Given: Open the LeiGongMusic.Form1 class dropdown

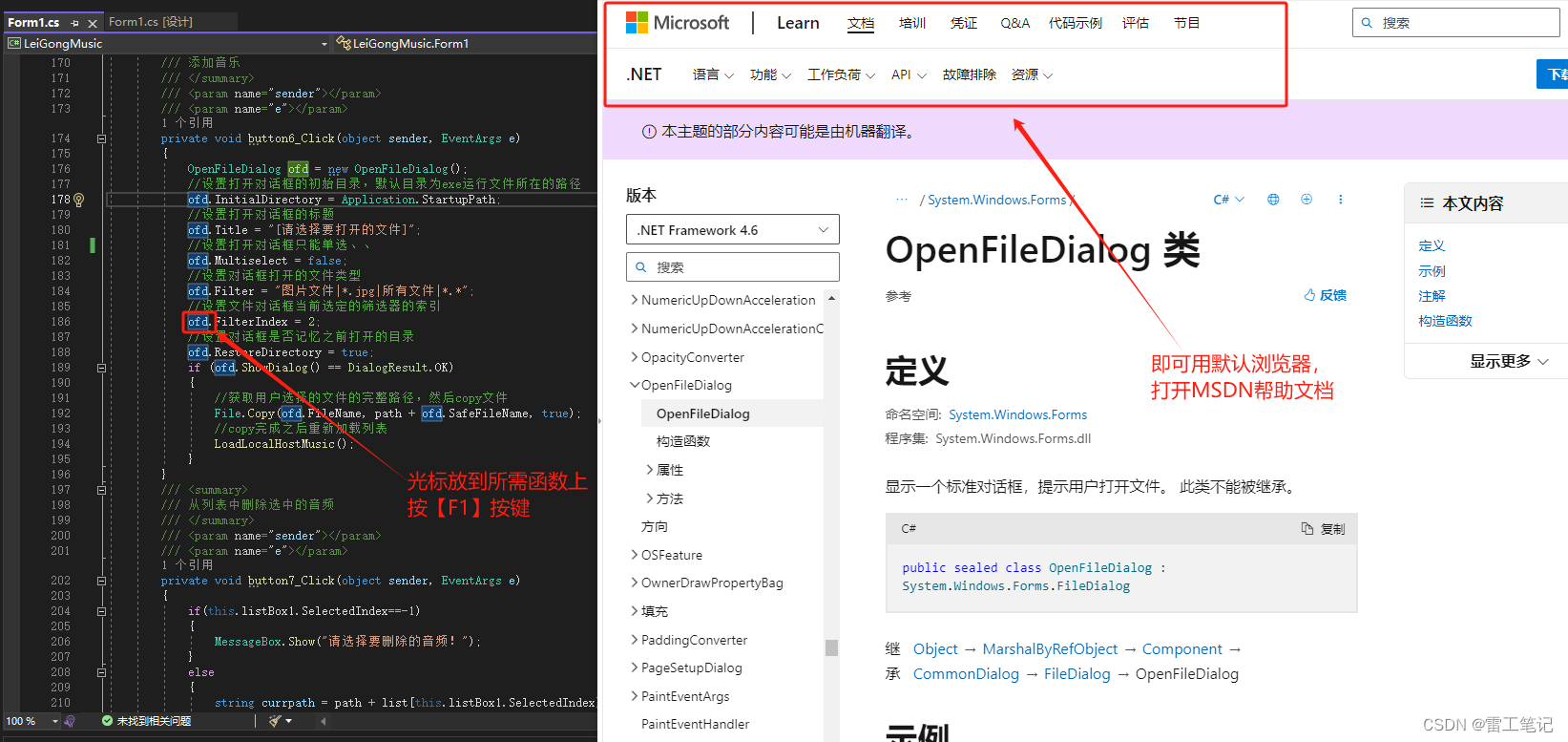Looking at the screenshot, I should click(466, 43).
